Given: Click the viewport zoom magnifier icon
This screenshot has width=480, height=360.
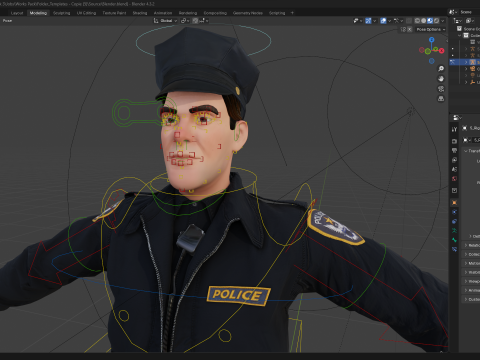Looking at the screenshot, I should [441, 69].
